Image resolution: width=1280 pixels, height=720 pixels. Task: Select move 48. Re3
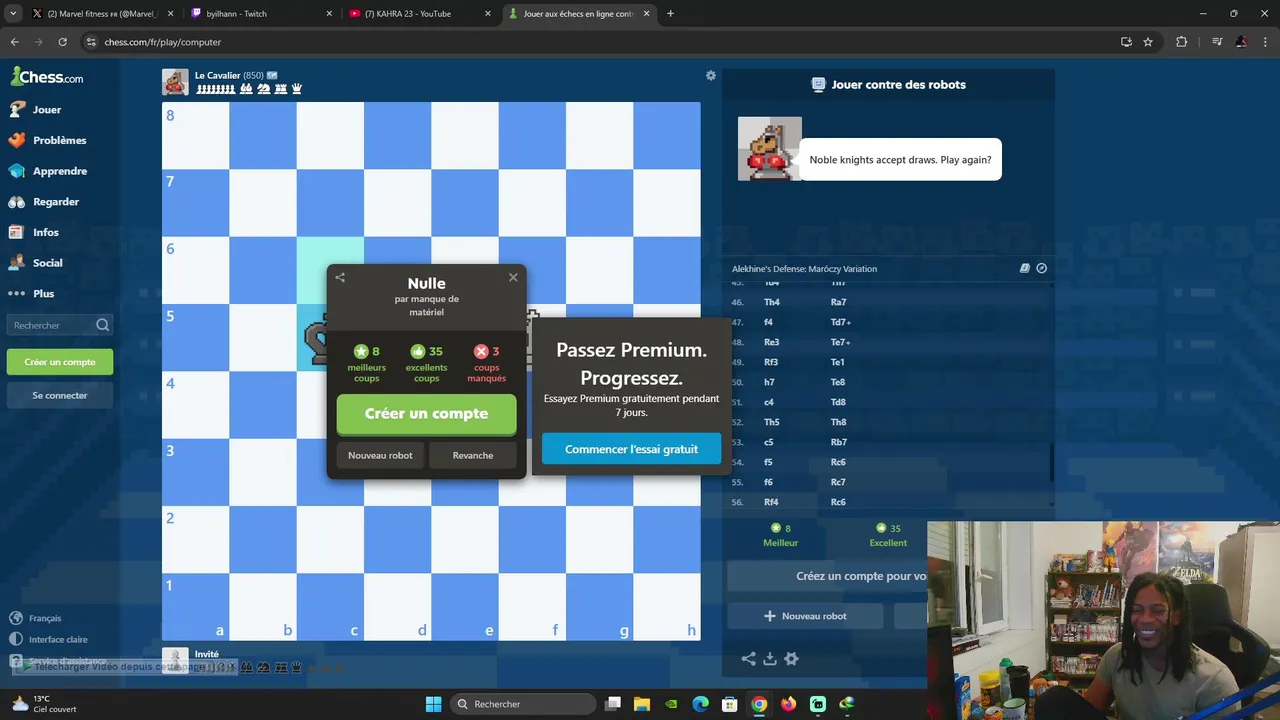[x=772, y=342]
